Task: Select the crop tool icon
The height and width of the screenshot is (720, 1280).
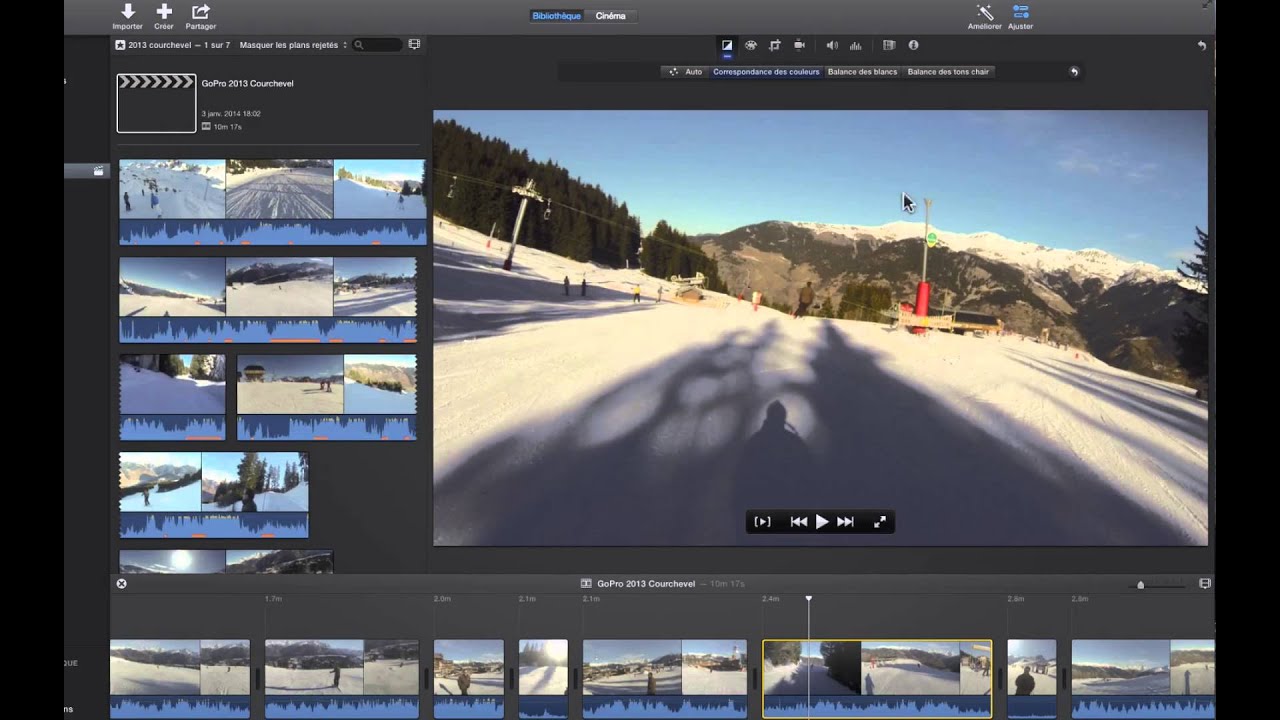Action: click(774, 45)
